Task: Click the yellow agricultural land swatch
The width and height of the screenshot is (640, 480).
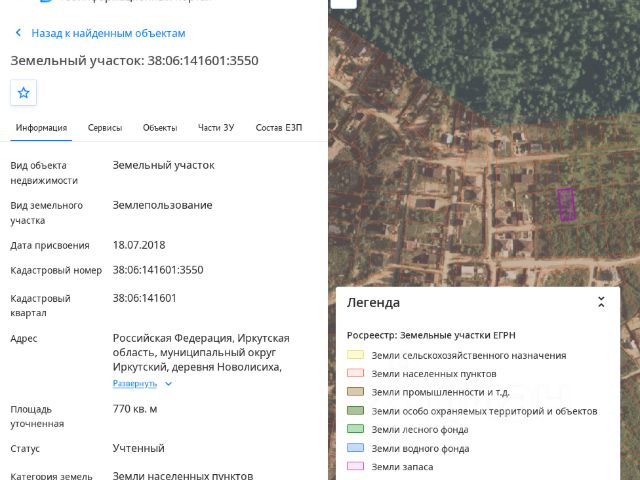Action: [x=355, y=354]
